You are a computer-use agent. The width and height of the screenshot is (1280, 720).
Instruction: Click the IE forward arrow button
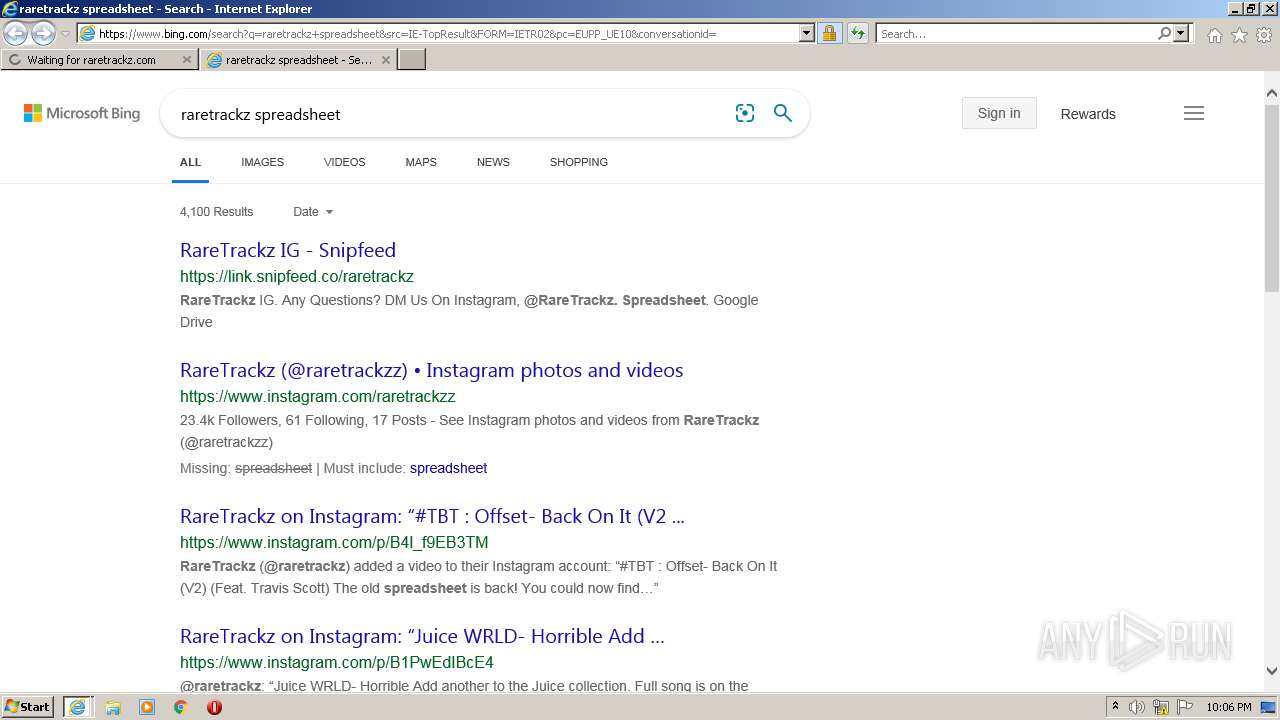point(43,34)
